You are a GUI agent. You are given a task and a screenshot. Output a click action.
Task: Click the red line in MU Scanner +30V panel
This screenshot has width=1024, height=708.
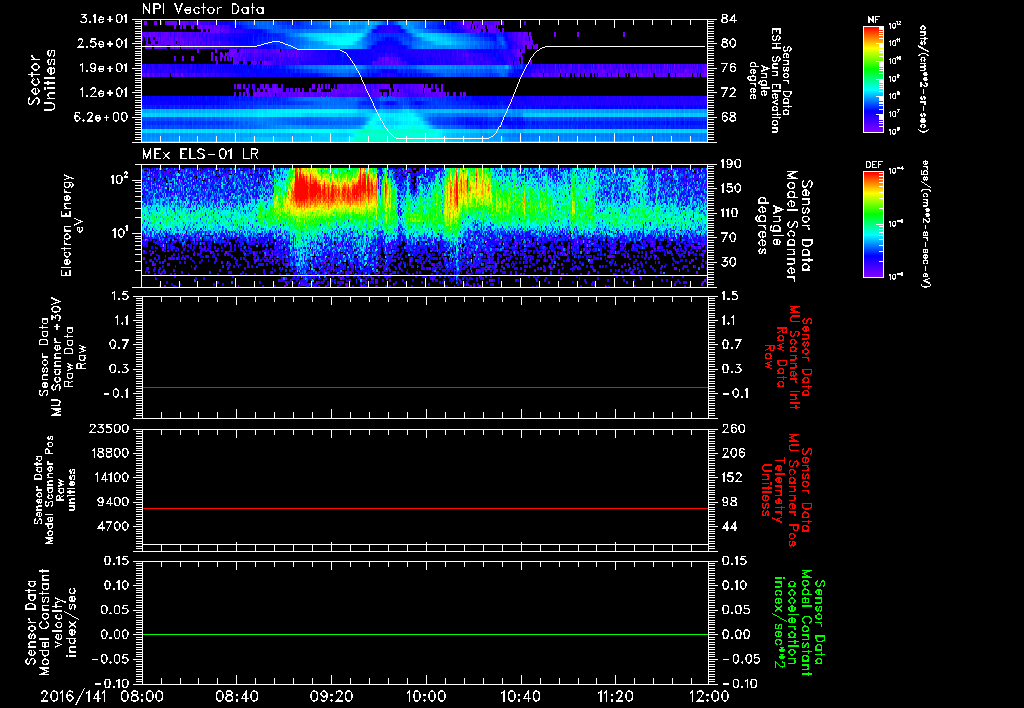click(x=425, y=387)
